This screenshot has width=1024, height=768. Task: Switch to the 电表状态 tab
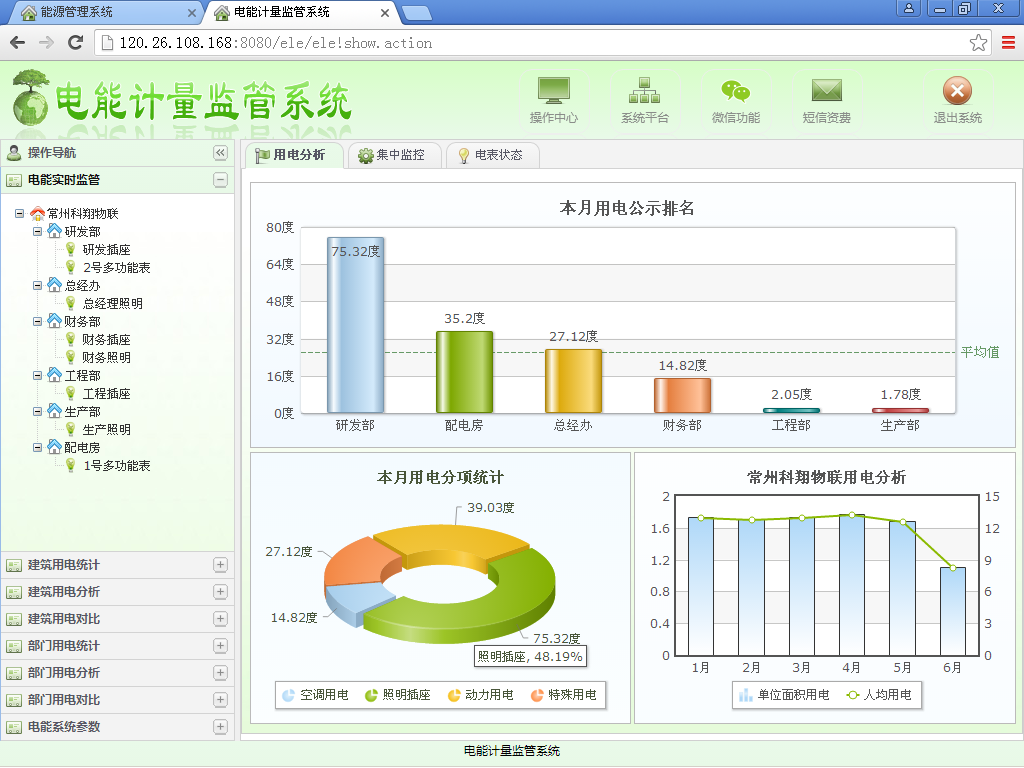point(492,155)
